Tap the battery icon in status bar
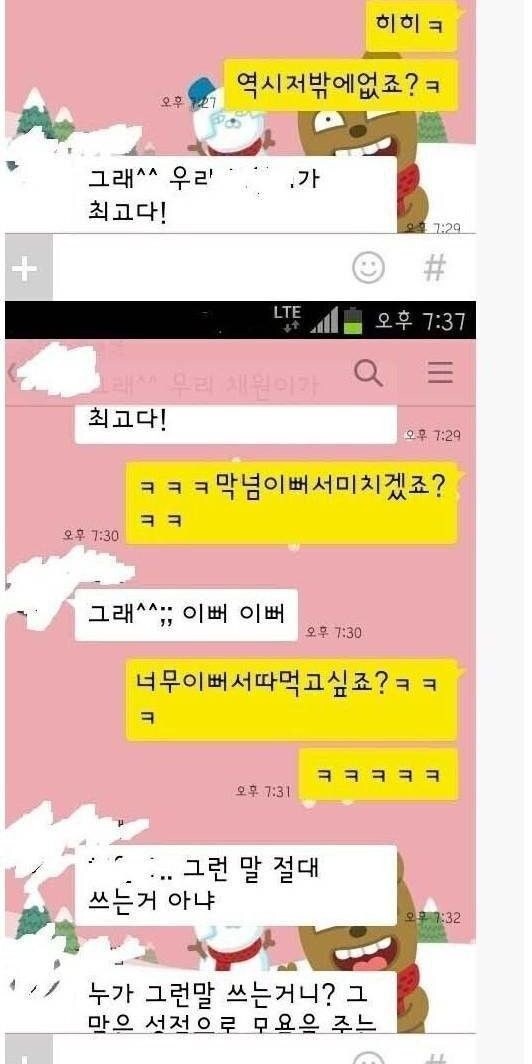The image size is (532, 1064). click(x=352, y=320)
